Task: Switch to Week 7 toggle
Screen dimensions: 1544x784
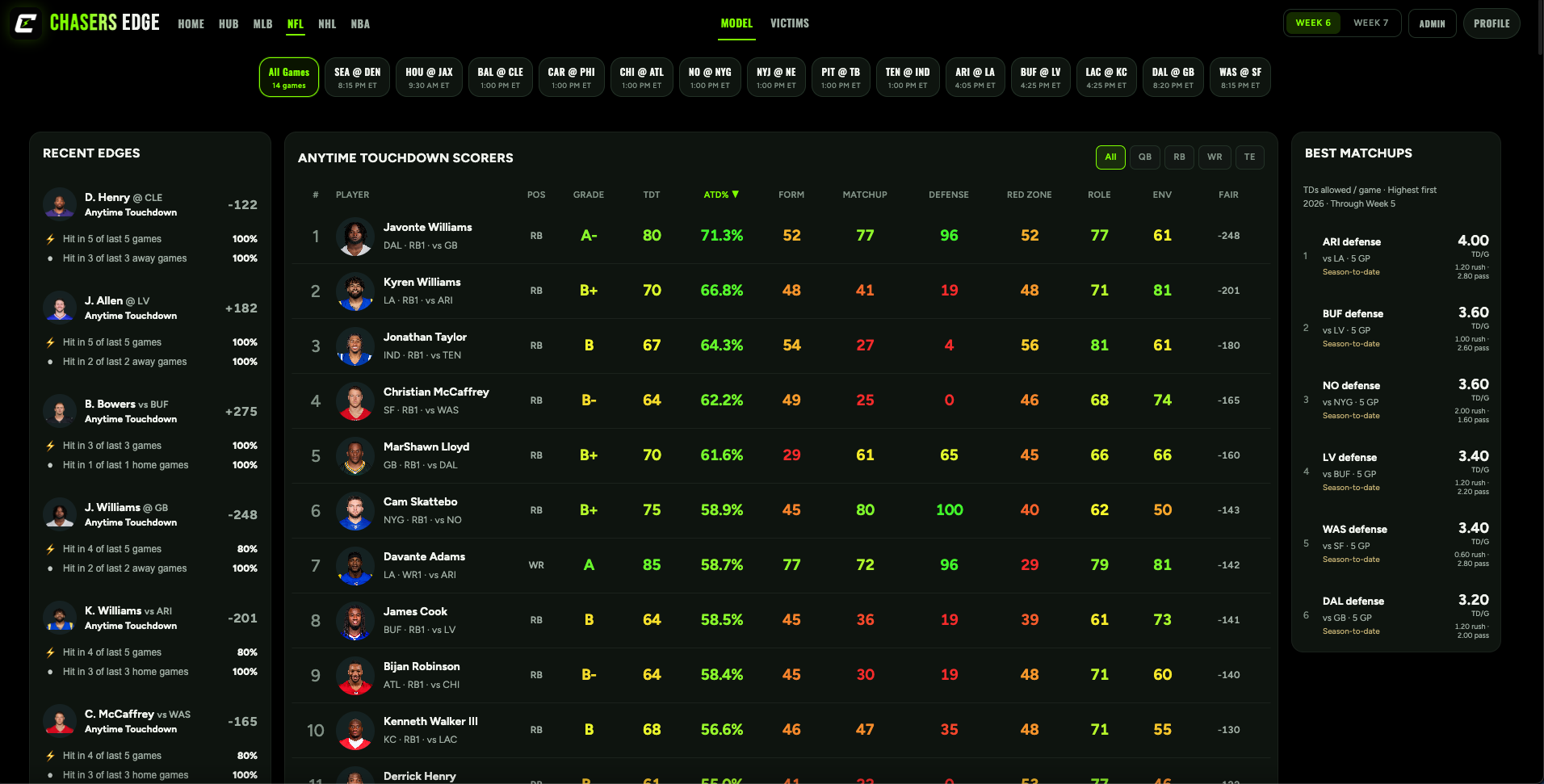Action: point(1371,23)
